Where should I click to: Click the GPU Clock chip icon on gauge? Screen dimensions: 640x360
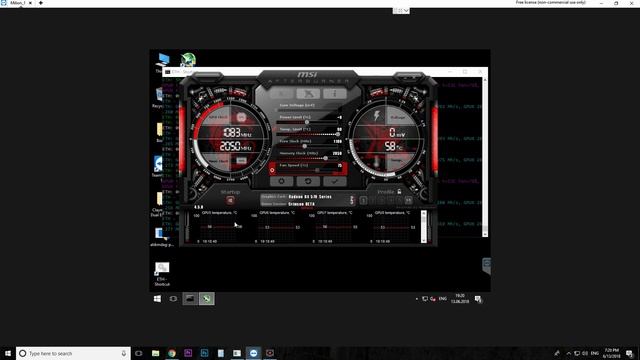click(x=241, y=118)
